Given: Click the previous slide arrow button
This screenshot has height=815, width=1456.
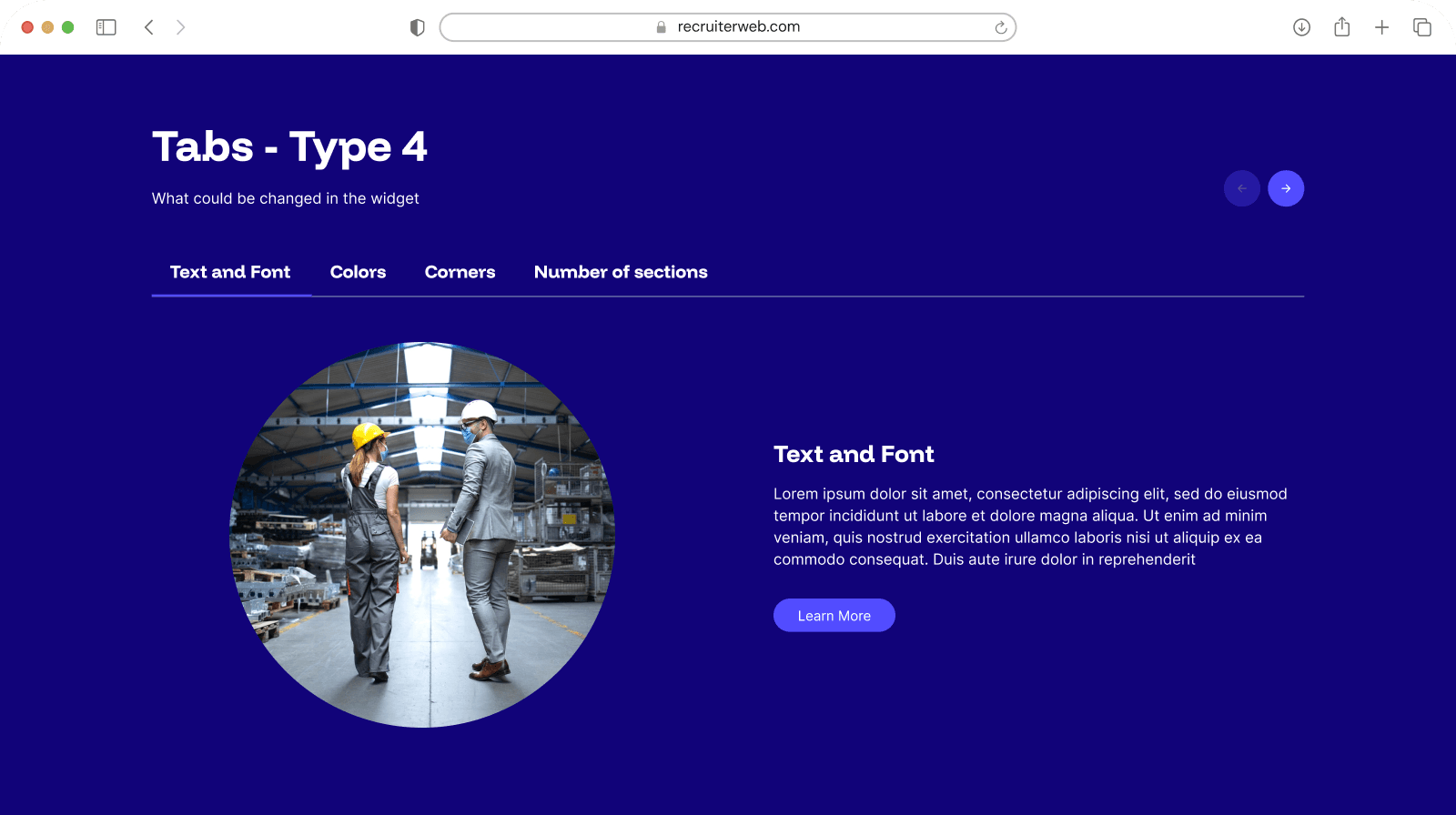Looking at the screenshot, I should 1241,188.
